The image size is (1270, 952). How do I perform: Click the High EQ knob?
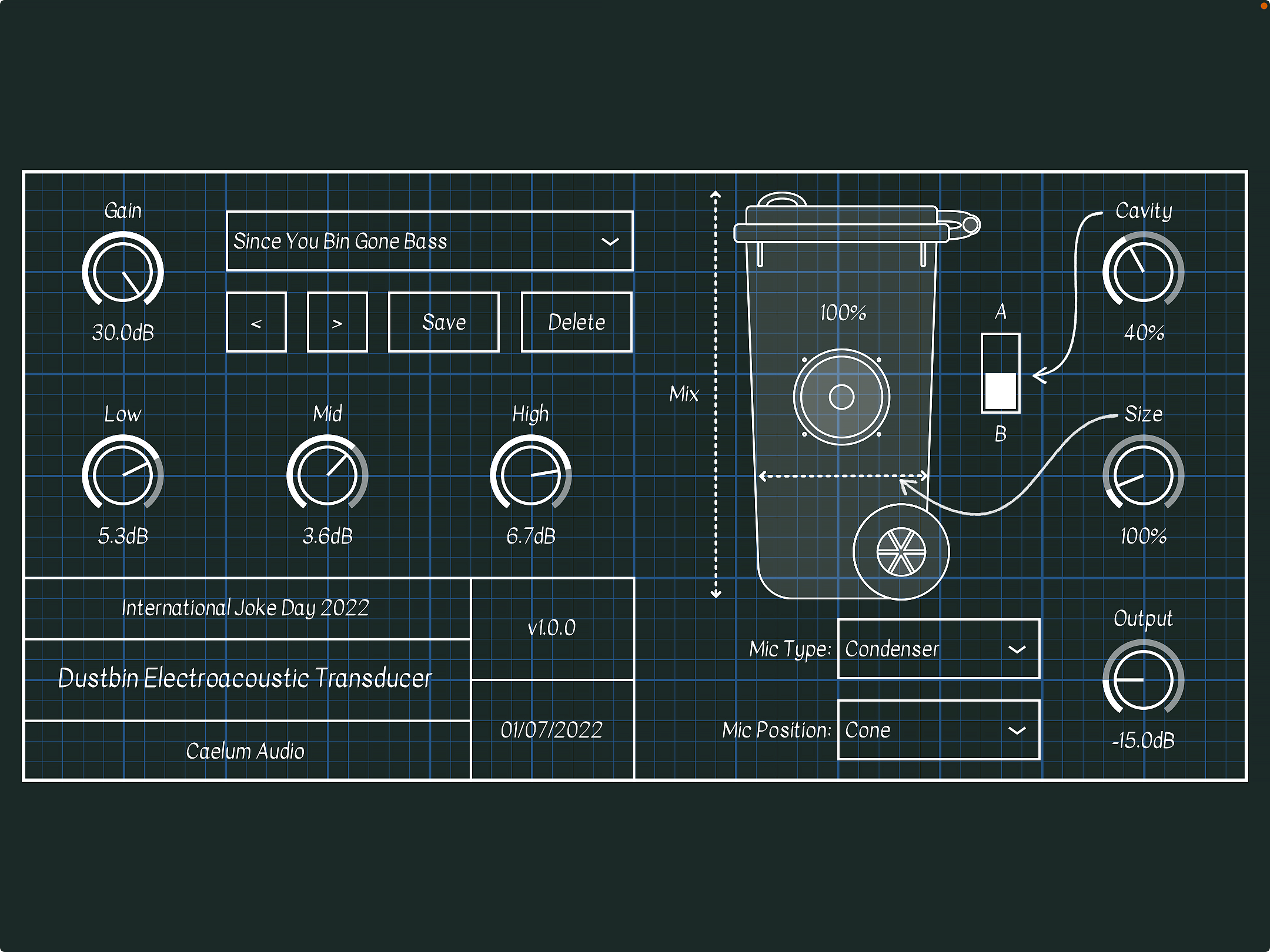pyautogui.click(x=530, y=475)
